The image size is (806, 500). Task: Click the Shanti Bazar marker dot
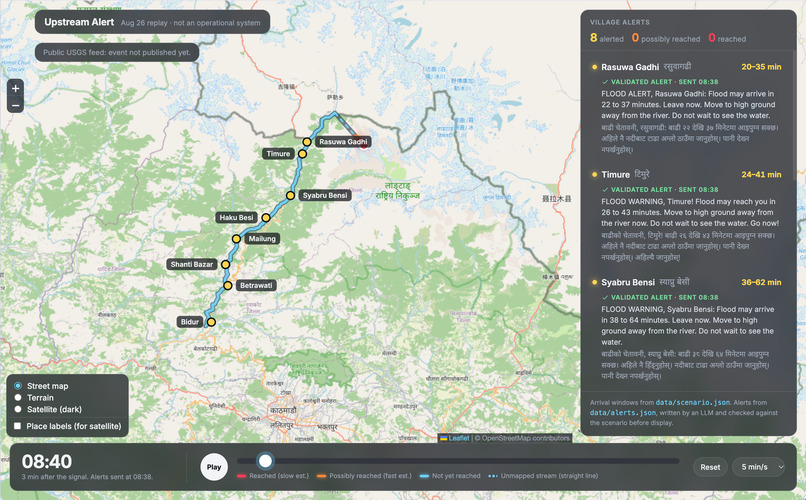pos(225,264)
